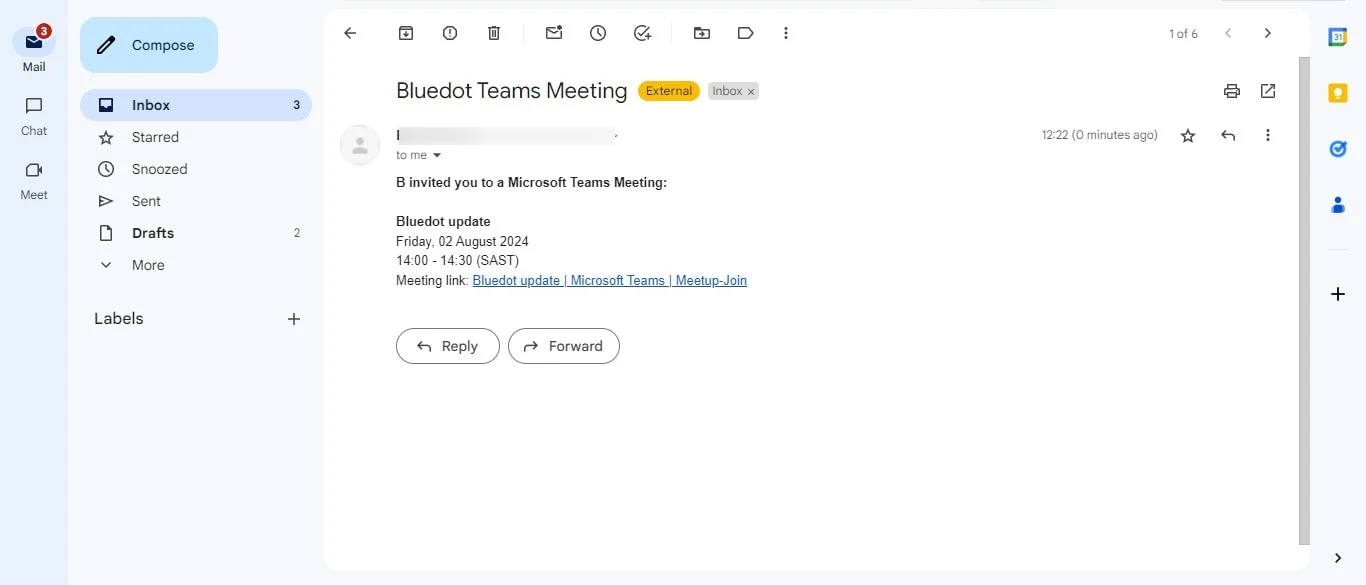The width and height of the screenshot is (1366, 585).
Task: Click the '1 of 6' counter
Action: [x=1183, y=34]
